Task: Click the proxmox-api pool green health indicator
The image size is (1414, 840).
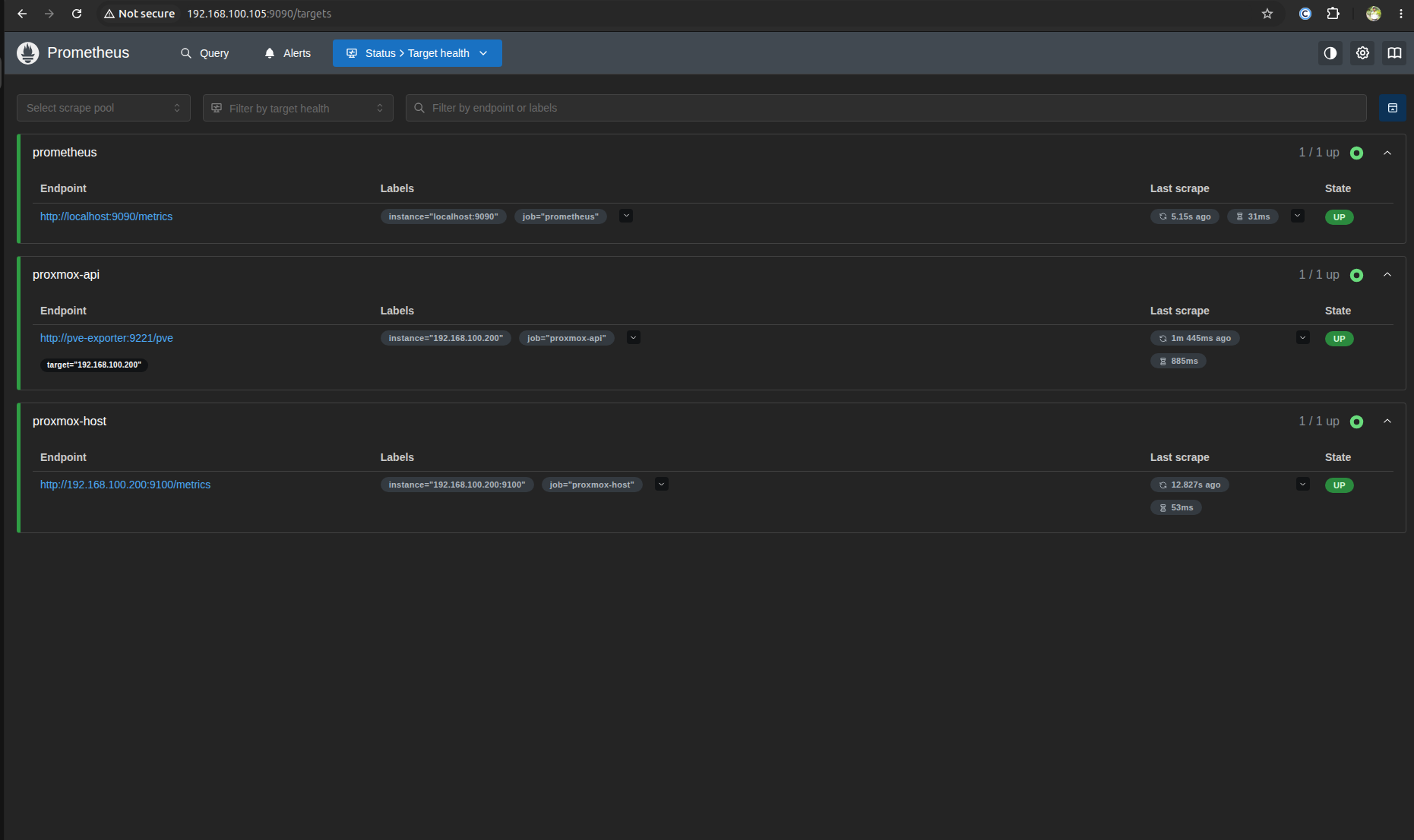Action: coord(1356,276)
